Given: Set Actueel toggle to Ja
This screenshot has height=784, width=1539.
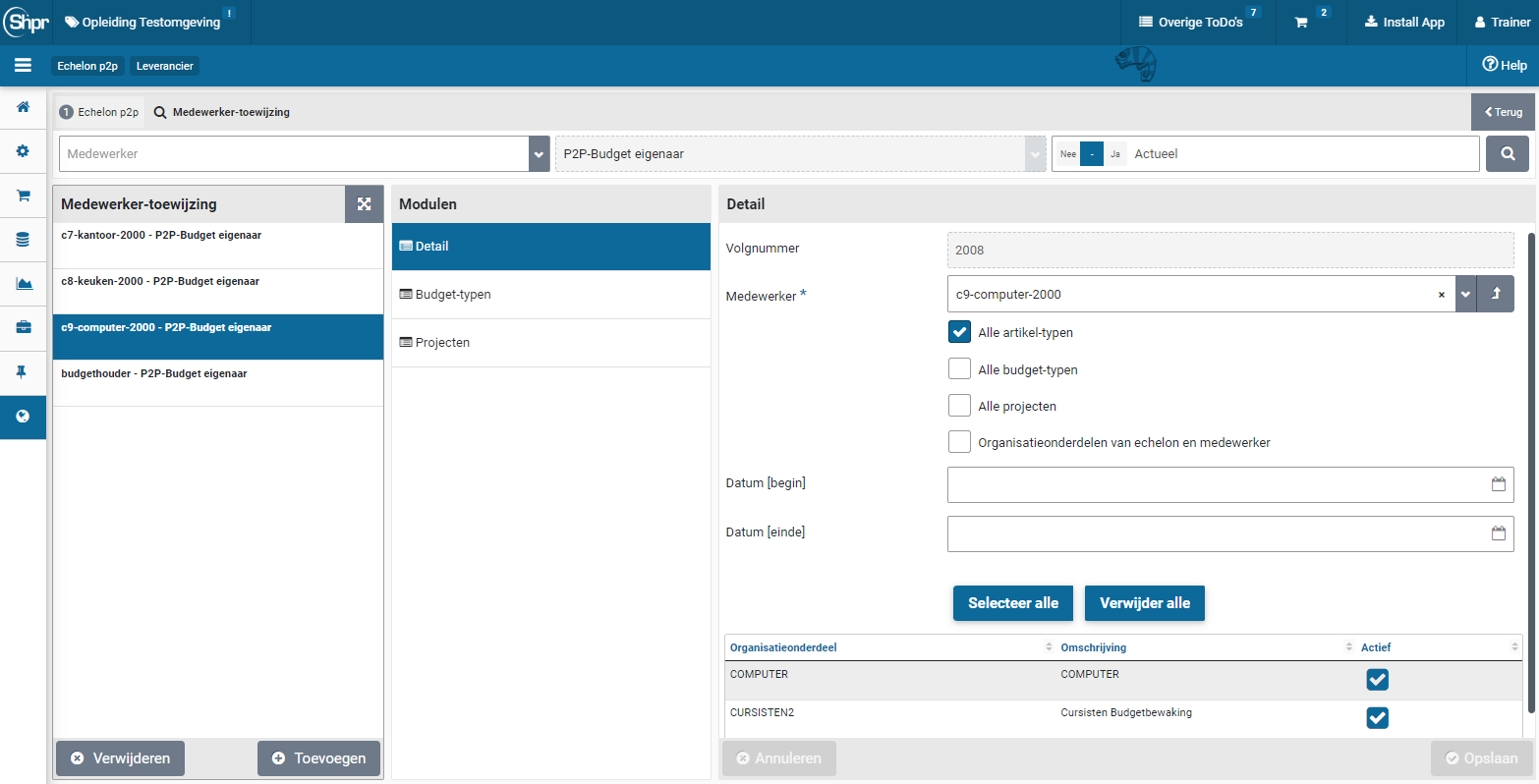Looking at the screenshot, I should pos(1114,154).
